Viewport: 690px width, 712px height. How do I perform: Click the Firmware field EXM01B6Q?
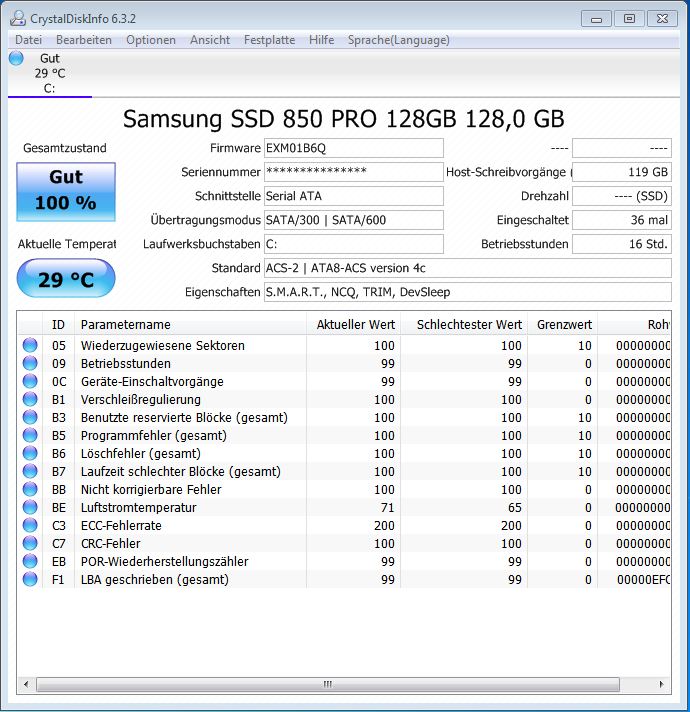tap(354, 148)
